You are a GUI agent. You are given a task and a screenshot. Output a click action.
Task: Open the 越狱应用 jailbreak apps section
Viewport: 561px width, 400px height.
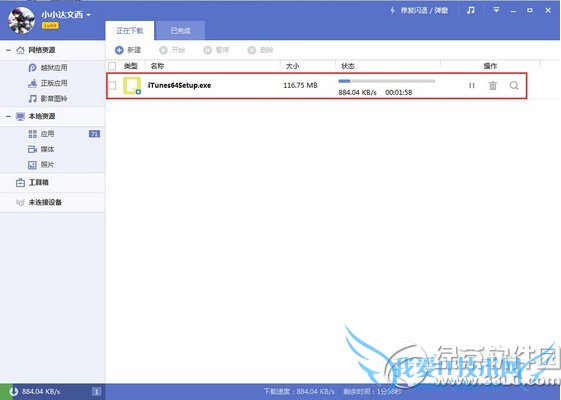pos(48,68)
